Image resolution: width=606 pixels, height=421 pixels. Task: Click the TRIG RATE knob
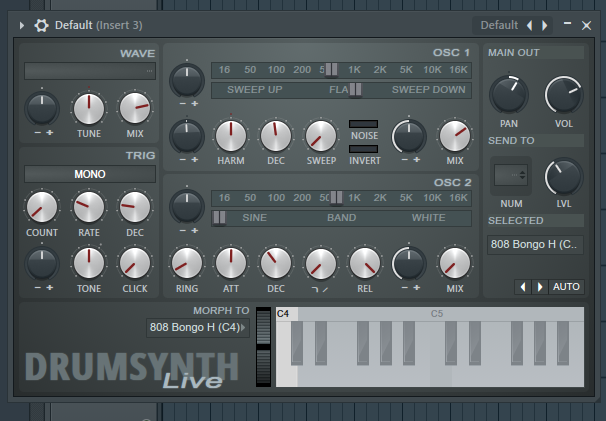click(x=89, y=207)
